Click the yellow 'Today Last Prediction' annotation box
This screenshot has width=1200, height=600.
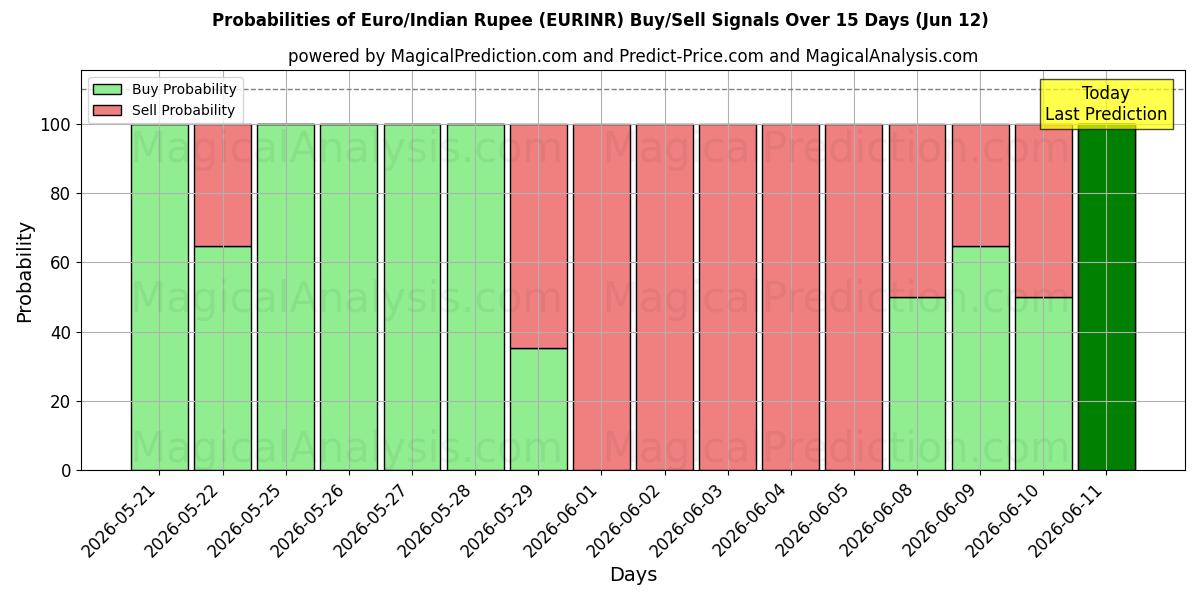[x=1106, y=104]
